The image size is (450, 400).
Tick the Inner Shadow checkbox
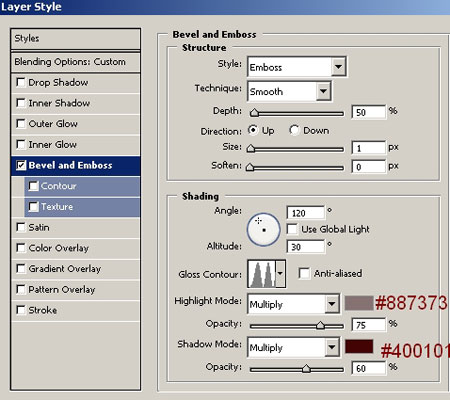click(21, 103)
